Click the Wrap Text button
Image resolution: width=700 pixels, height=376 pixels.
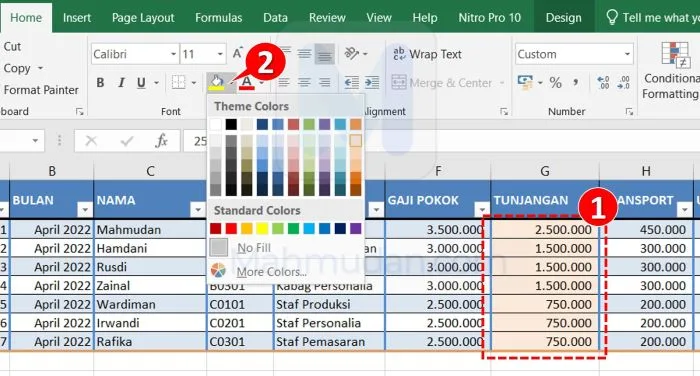tap(427, 54)
